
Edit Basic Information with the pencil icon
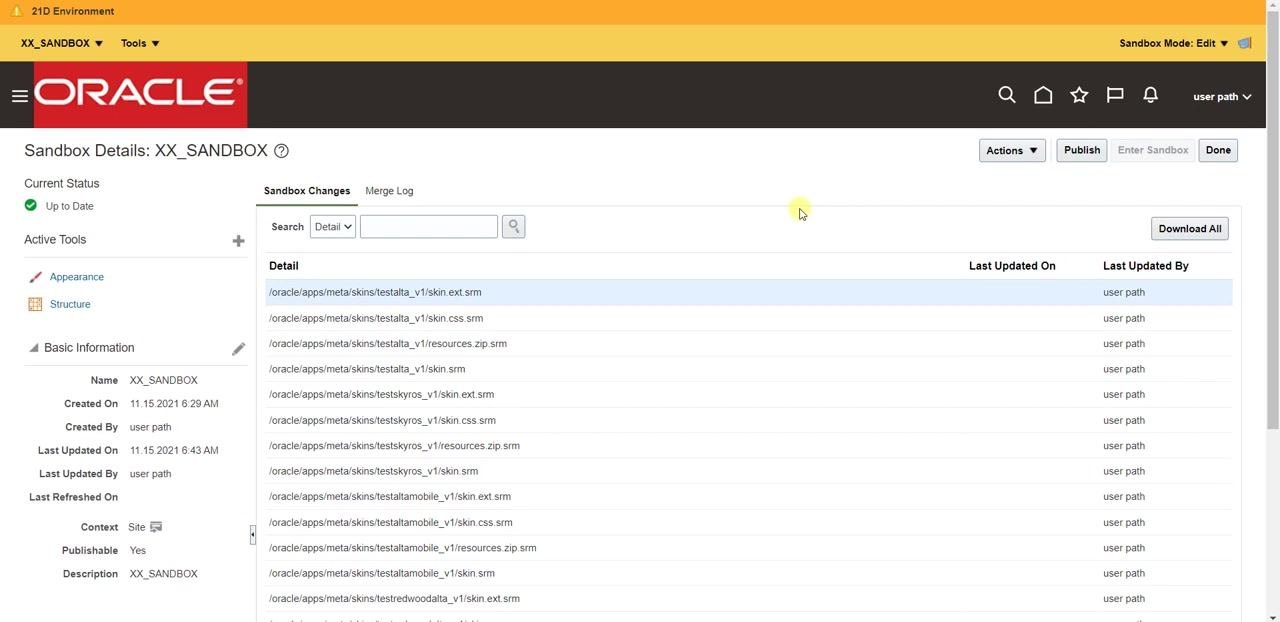tap(238, 348)
